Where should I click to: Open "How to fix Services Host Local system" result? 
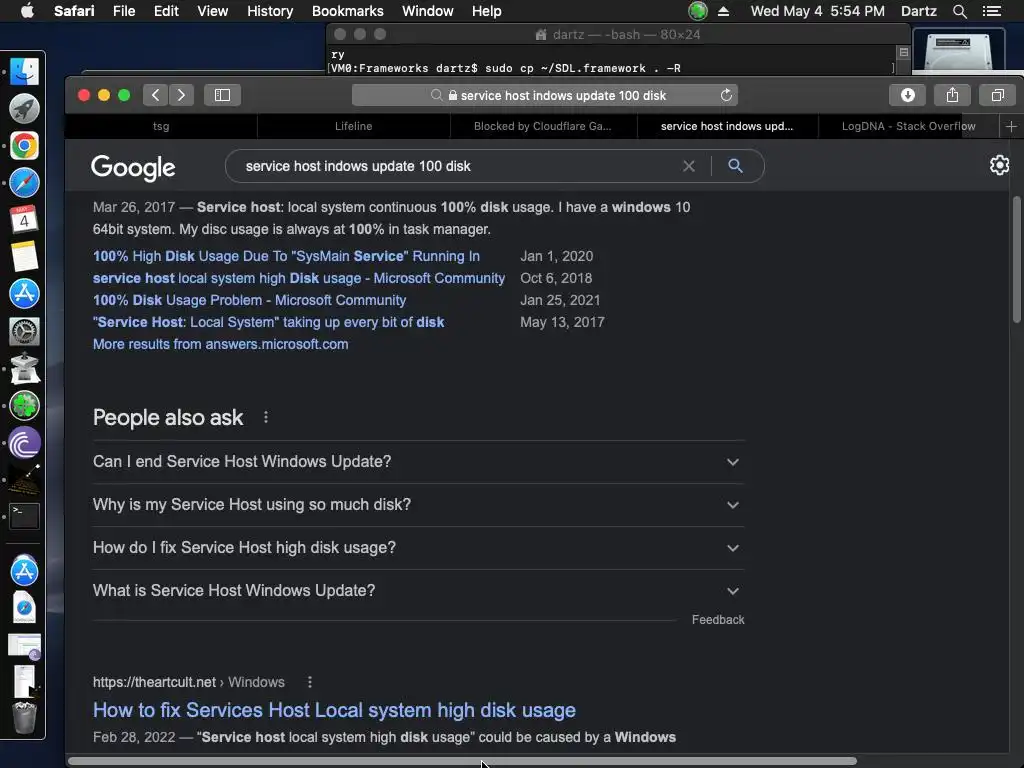[x=334, y=710]
